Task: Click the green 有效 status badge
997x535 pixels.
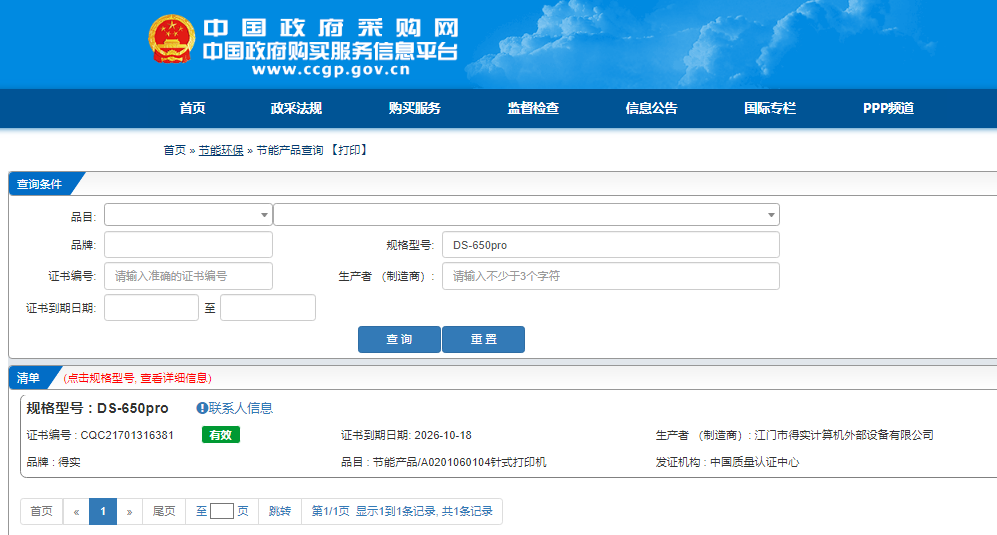Action: (221, 435)
